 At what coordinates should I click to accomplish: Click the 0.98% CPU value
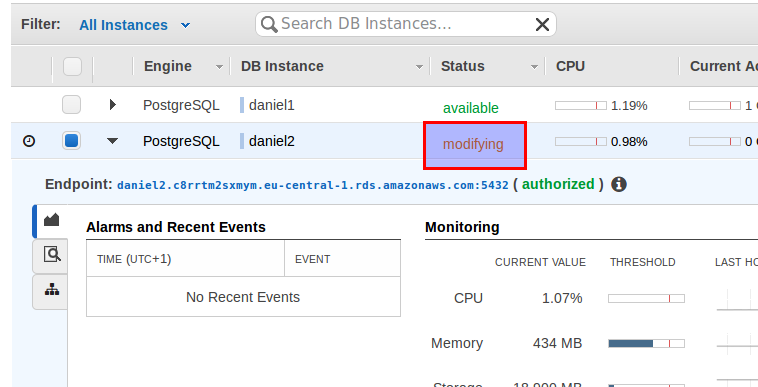(x=629, y=142)
